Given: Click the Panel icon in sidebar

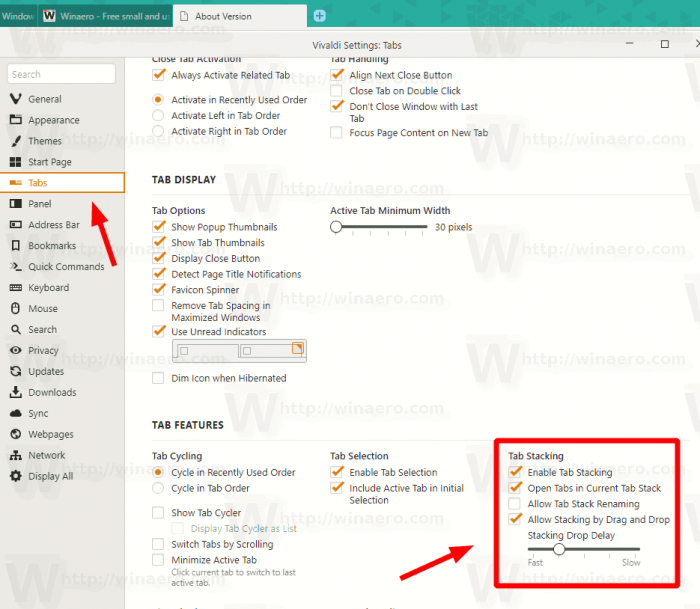Looking at the screenshot, I should tap(16, 204).
